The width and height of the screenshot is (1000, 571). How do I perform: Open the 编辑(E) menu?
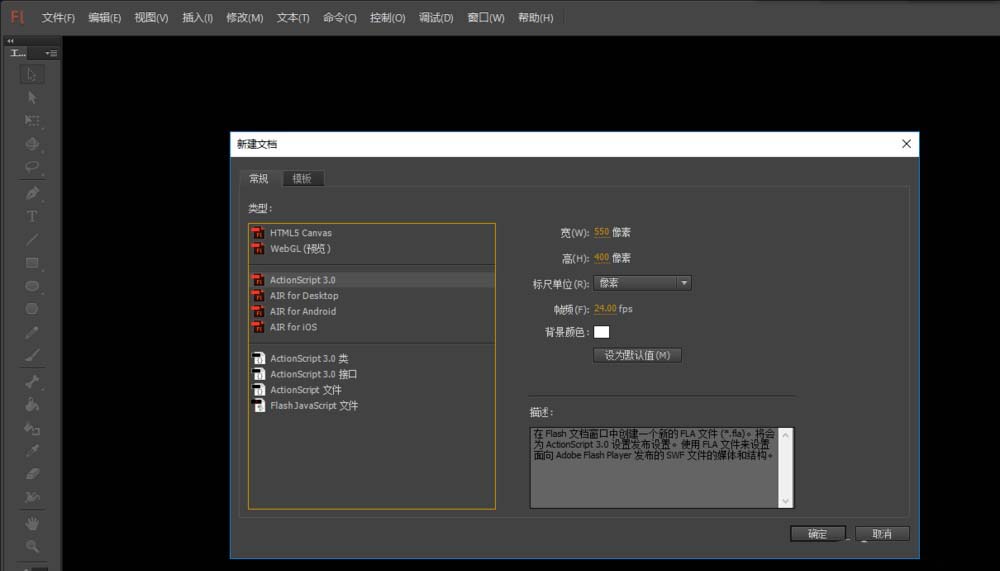(x=105, y=18)
